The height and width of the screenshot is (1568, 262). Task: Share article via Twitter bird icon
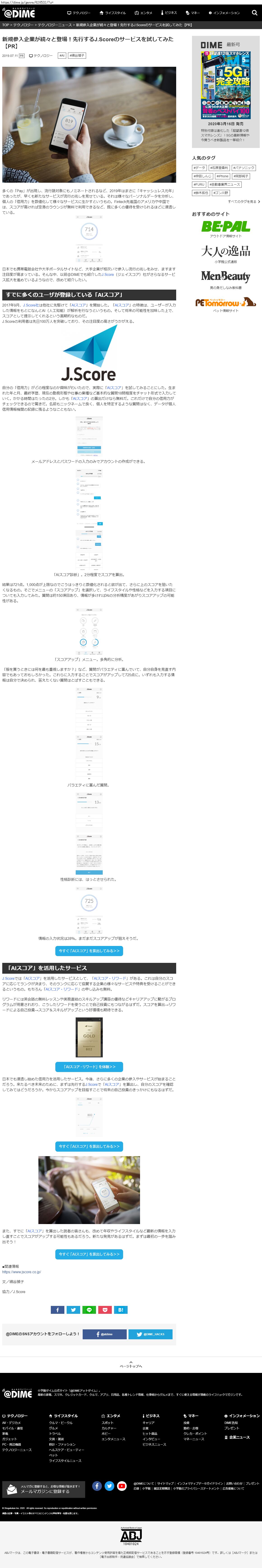click(x=73, y=1309)
